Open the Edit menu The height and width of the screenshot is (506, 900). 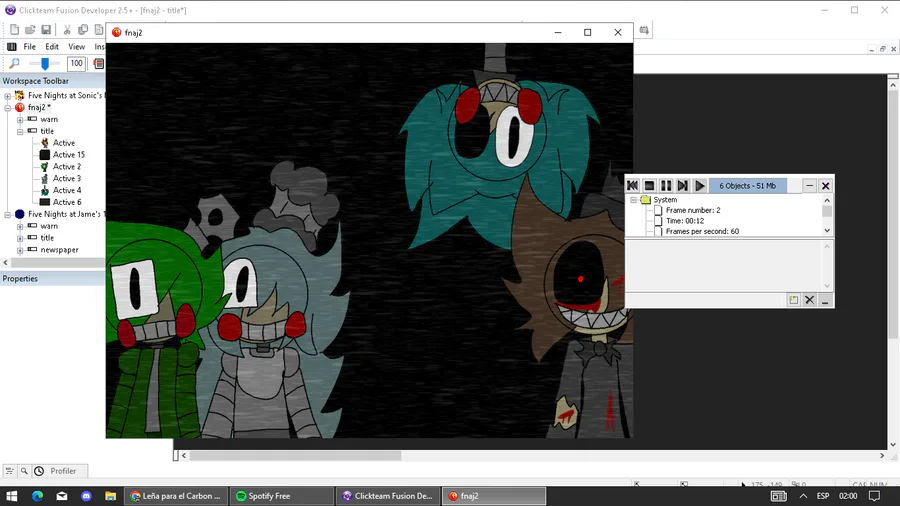(52, 46)
